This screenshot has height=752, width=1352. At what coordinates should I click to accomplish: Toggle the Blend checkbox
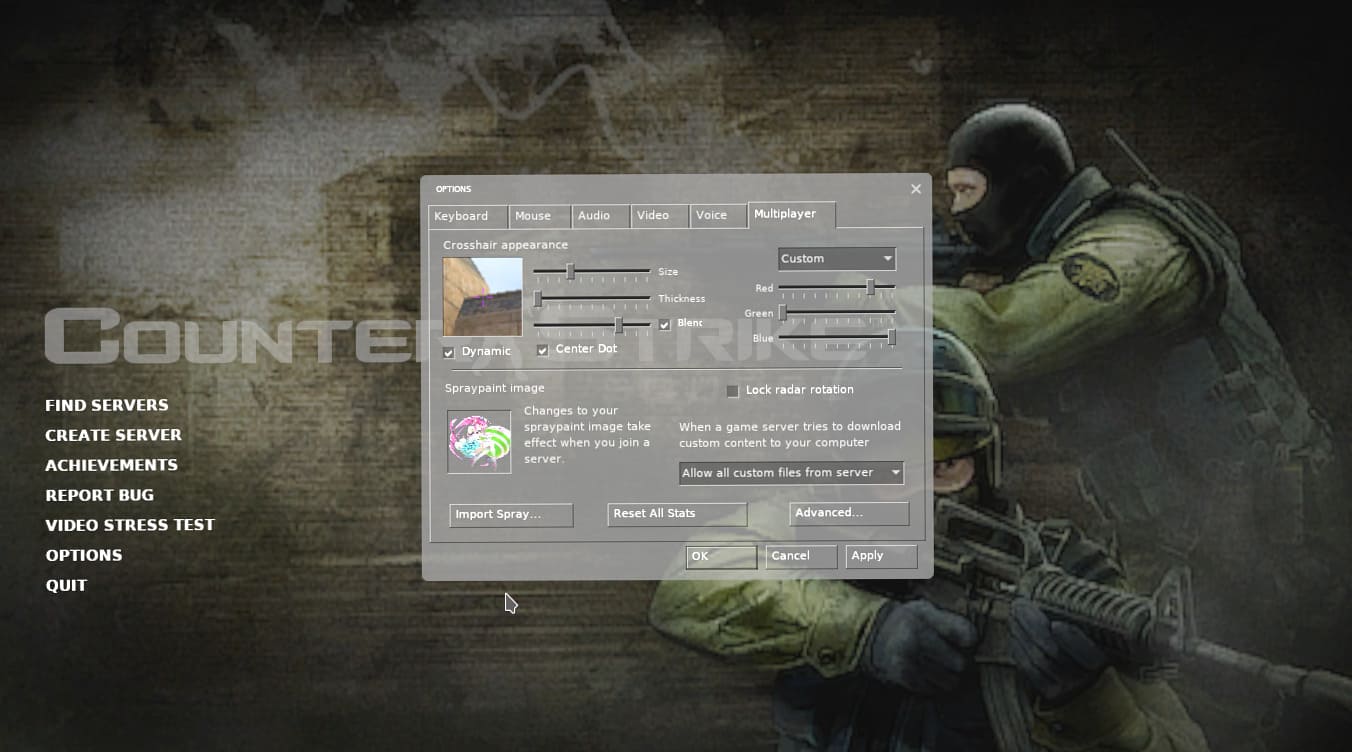pyautogui.click(x=665, y=324)
